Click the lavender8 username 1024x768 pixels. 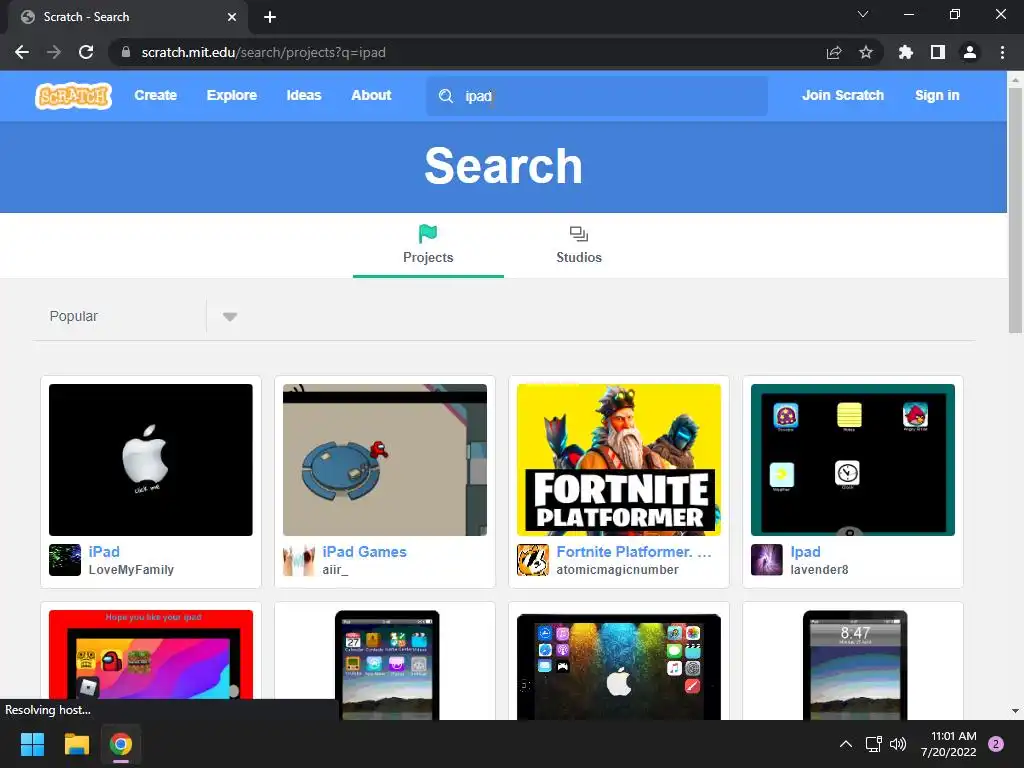coord(819,569)
